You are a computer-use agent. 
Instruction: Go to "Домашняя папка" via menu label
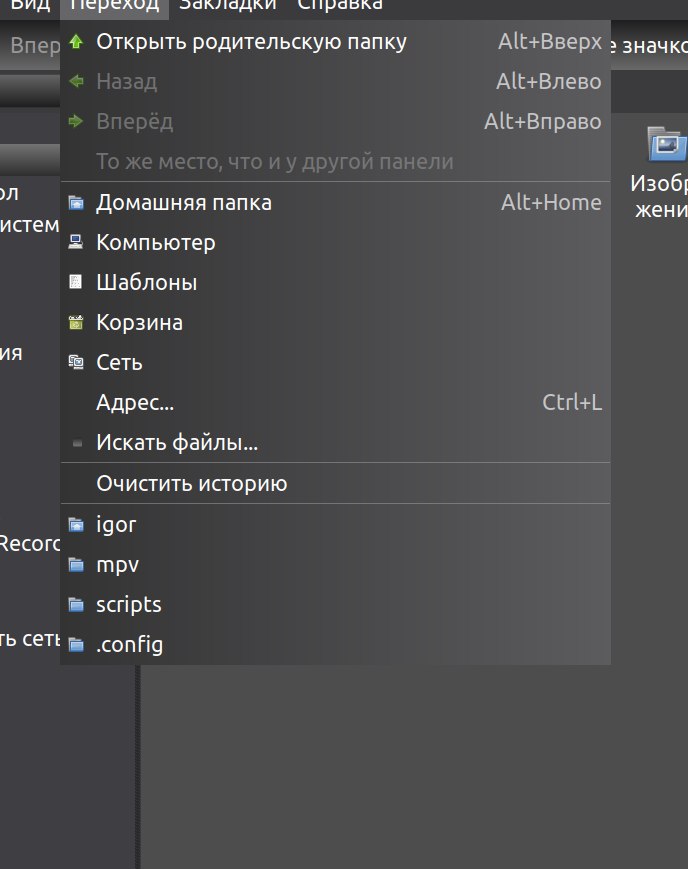point(184,203)
